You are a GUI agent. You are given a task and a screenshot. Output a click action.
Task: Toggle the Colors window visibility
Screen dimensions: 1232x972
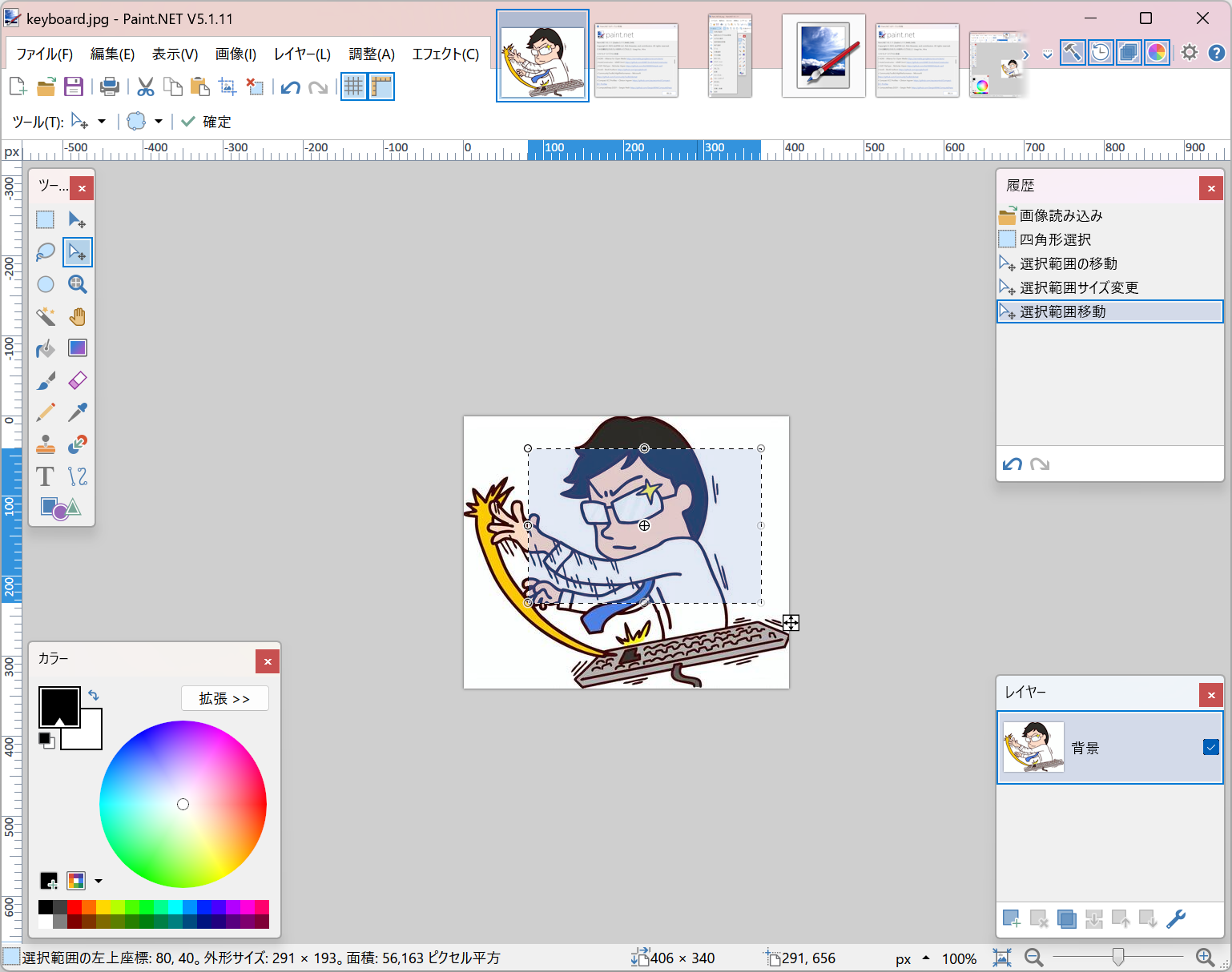(x=1157, y=53)
